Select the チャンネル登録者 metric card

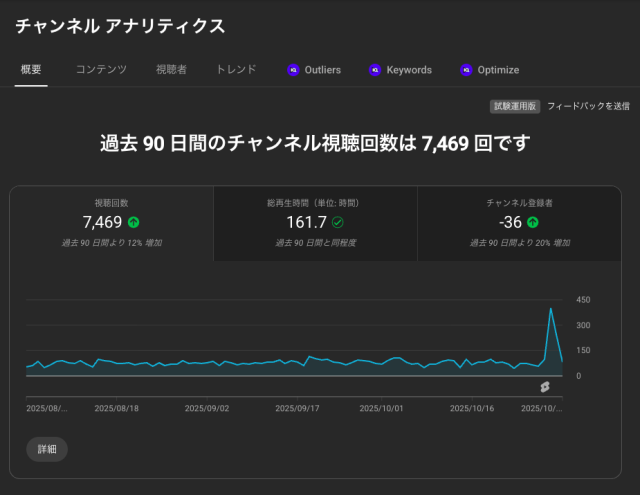[x=519, y=223]
